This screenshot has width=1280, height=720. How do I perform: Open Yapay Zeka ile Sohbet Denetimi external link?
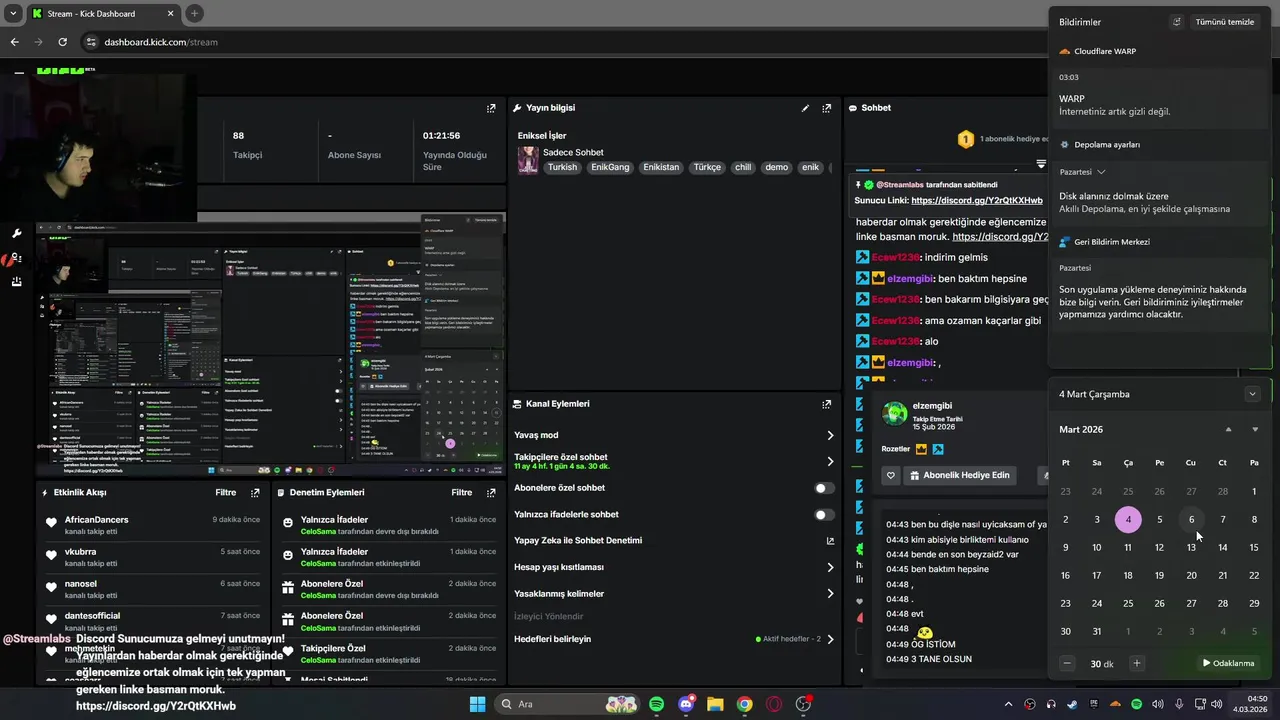830,541
